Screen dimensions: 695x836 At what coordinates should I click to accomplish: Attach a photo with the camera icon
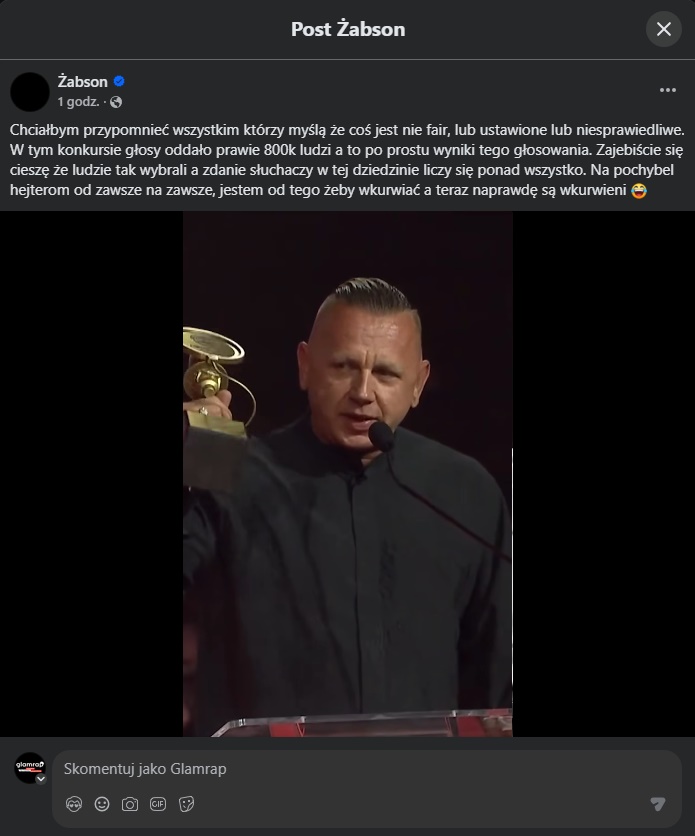tap(130, 804)
